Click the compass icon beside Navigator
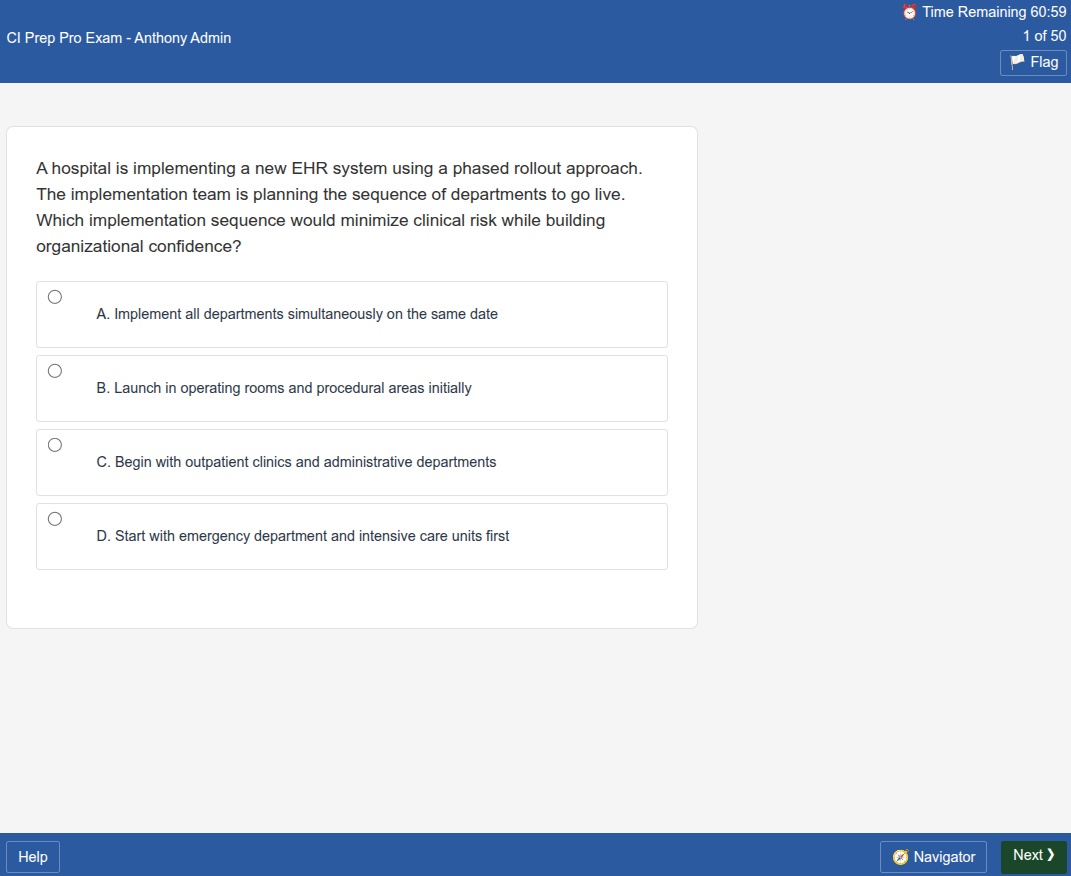This screenshot has width=1071, height=876. tap(900, 857)
